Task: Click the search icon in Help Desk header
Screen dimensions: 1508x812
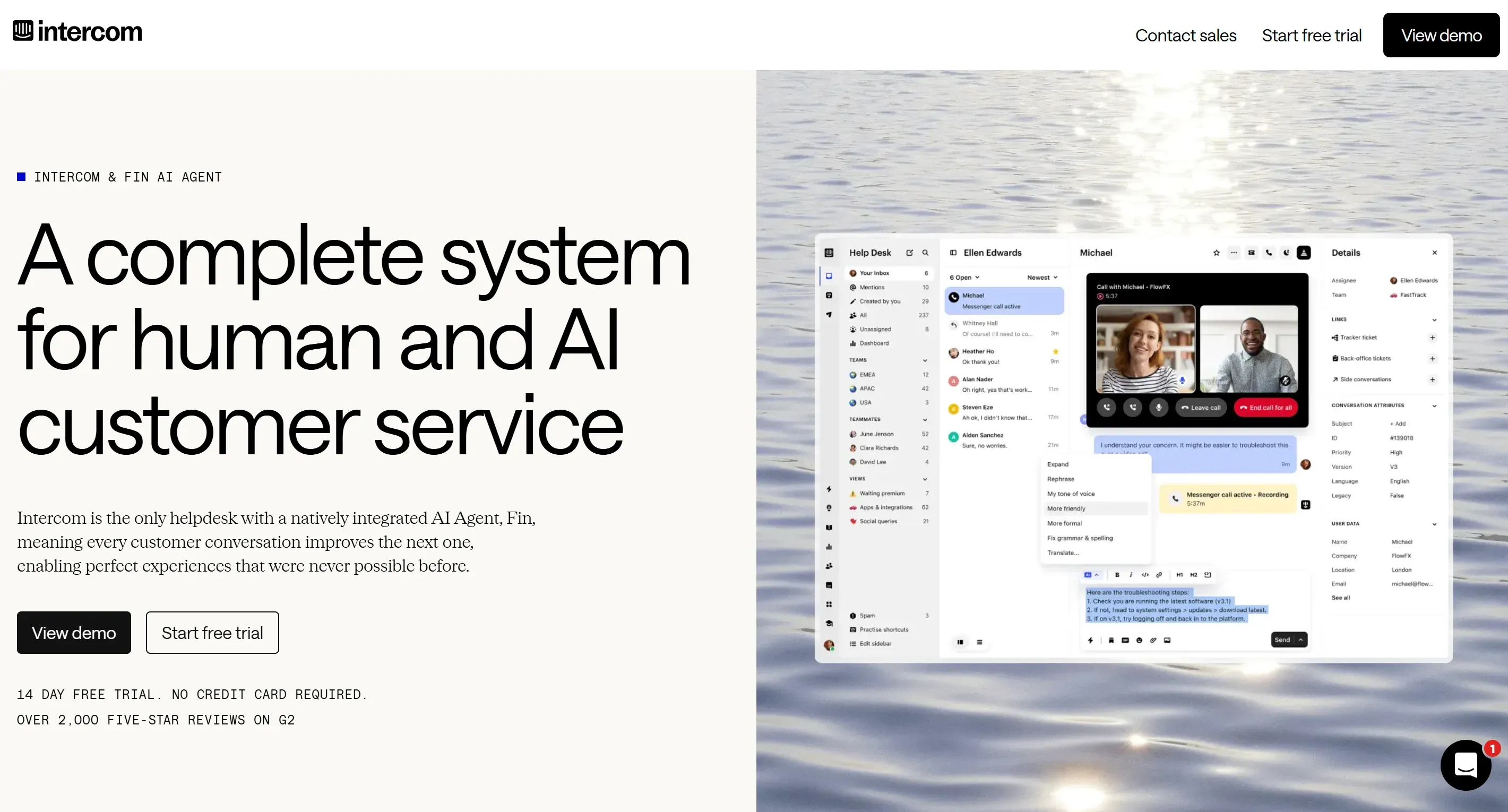Action: coord(926,253)
